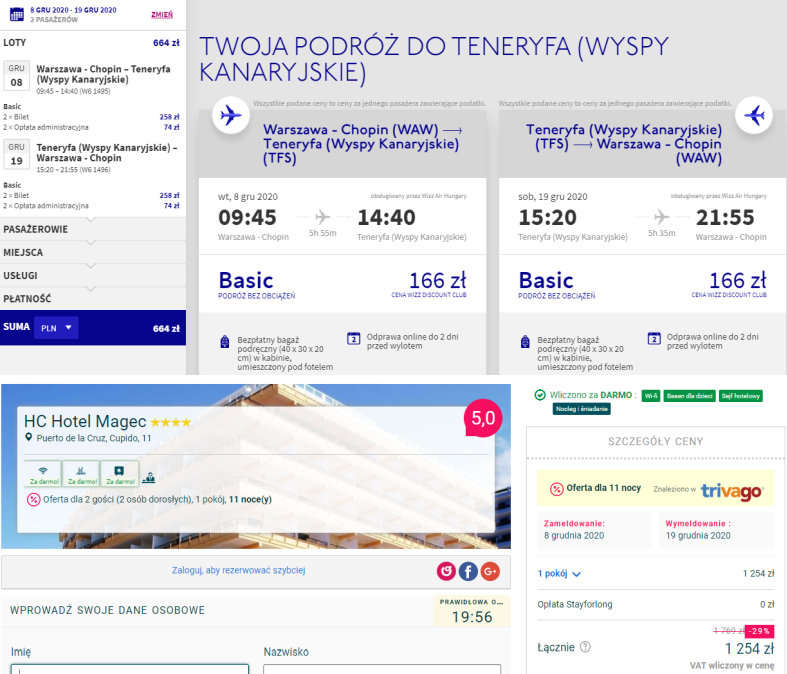Click the outbound flight airplane icon
Image resolution: width=787 pixels, height=674 pixels.
pyautogui.click(x=231, y=115)
